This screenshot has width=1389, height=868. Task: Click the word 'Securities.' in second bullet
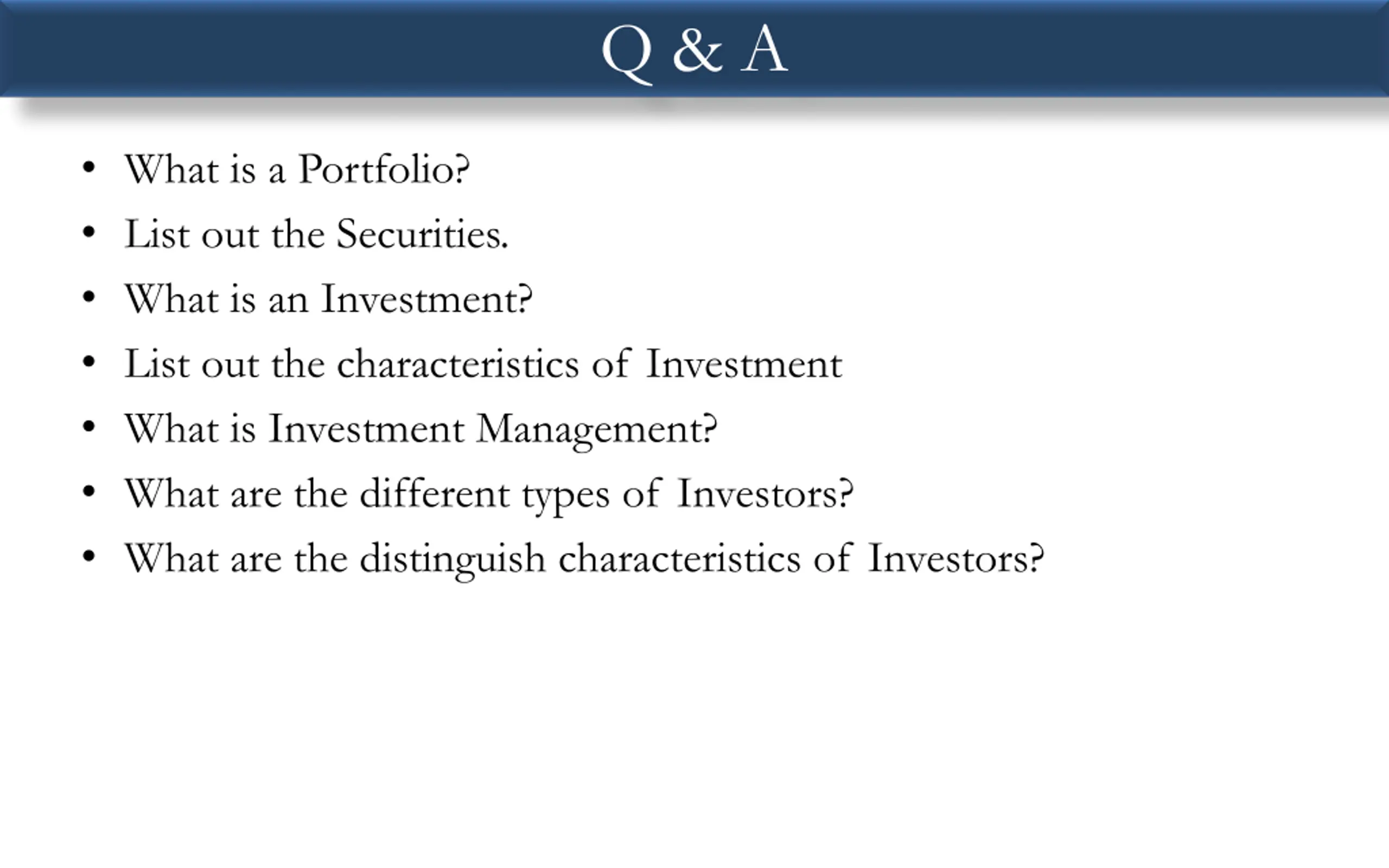(423, 234)
